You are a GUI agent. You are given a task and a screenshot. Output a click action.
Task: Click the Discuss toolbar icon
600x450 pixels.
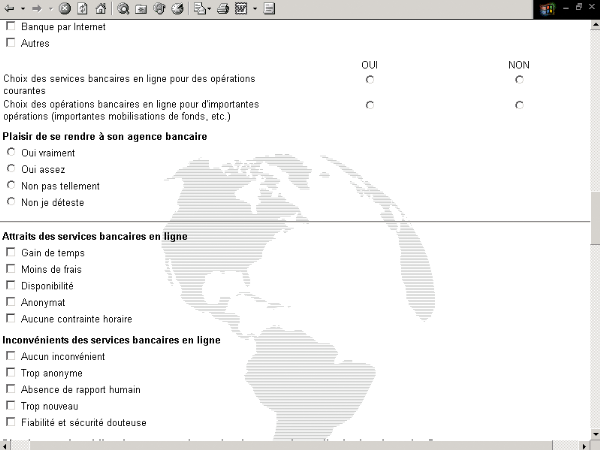pos(269,8)
